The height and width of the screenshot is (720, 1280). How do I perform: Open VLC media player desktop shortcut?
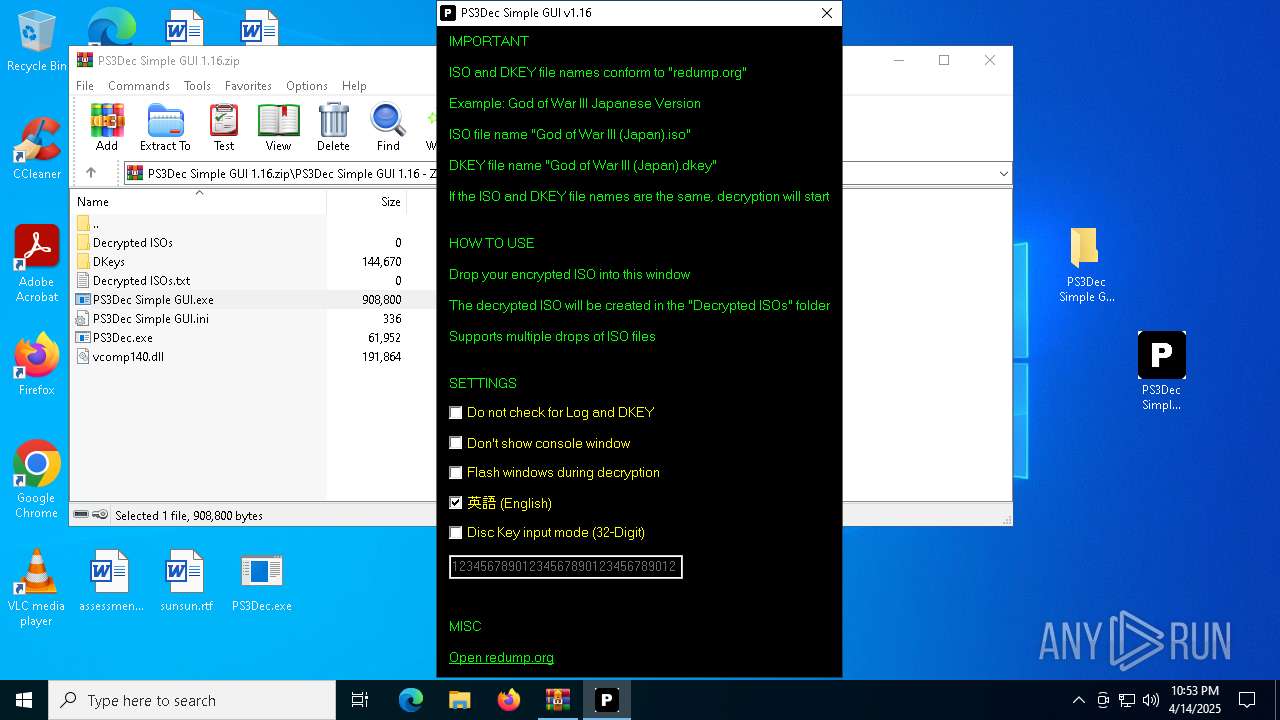[x=37, y=588]
